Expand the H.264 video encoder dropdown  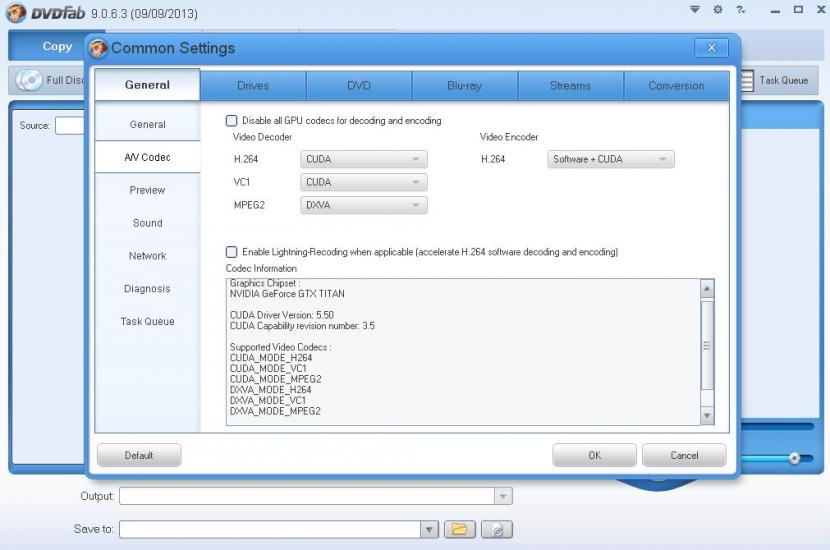pos(611,159)
